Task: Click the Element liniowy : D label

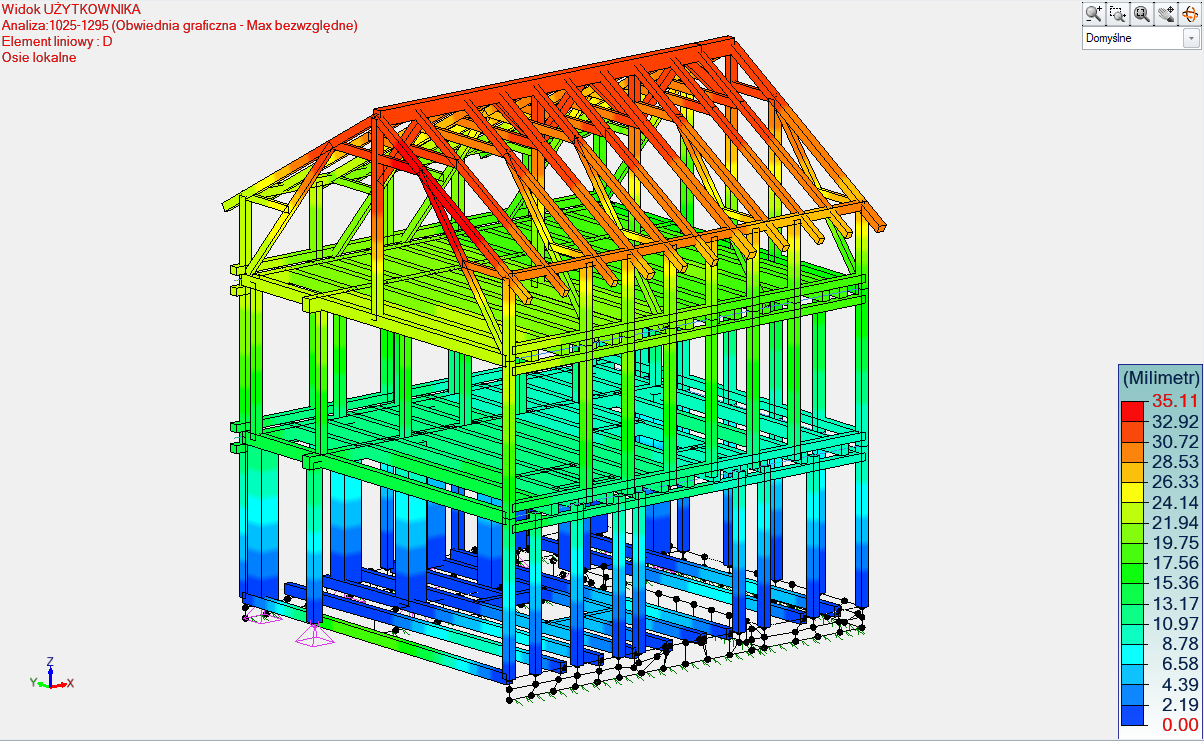Action: (57, 41)
